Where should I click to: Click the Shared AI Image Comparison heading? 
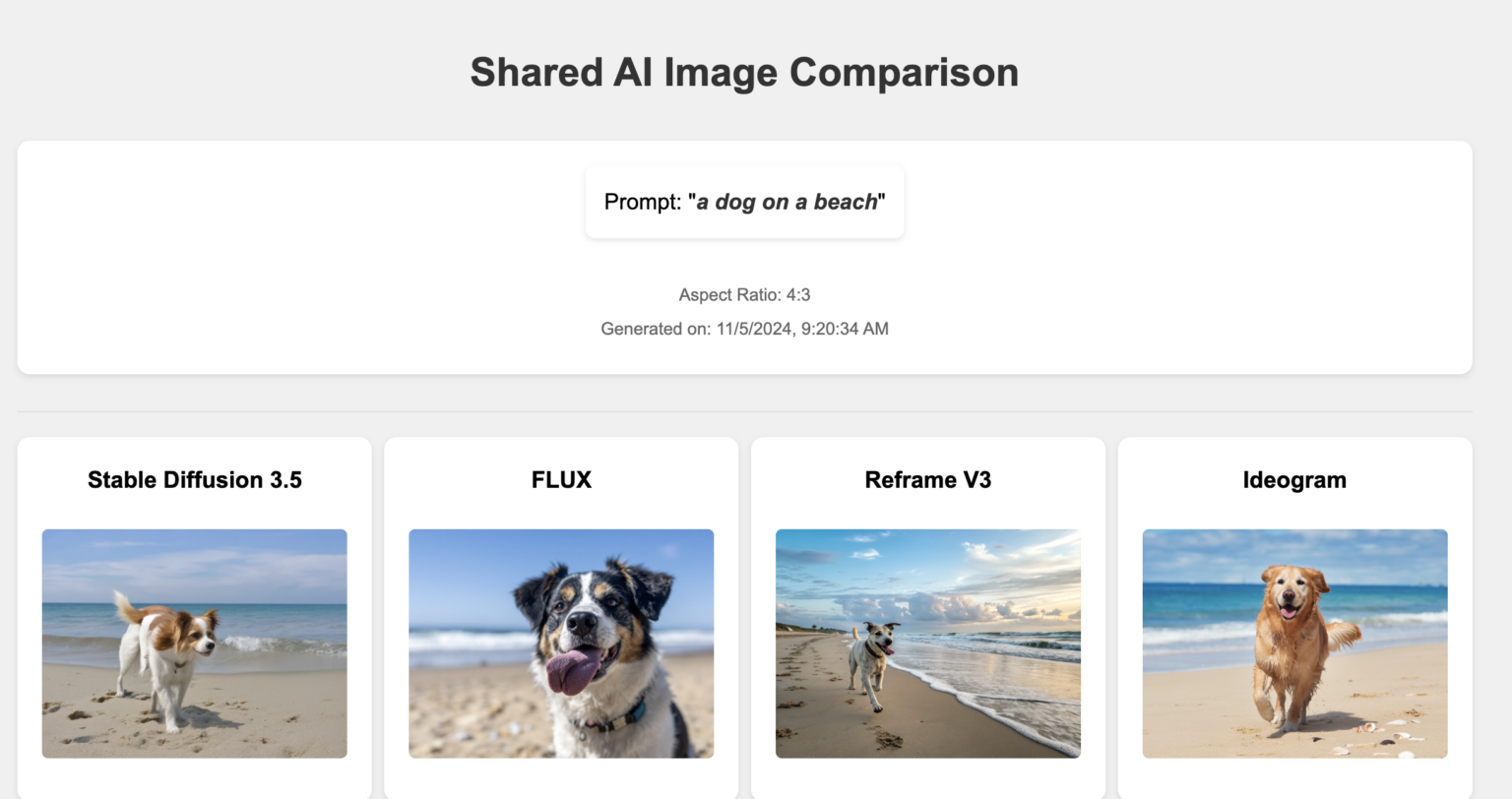point(744,71)
